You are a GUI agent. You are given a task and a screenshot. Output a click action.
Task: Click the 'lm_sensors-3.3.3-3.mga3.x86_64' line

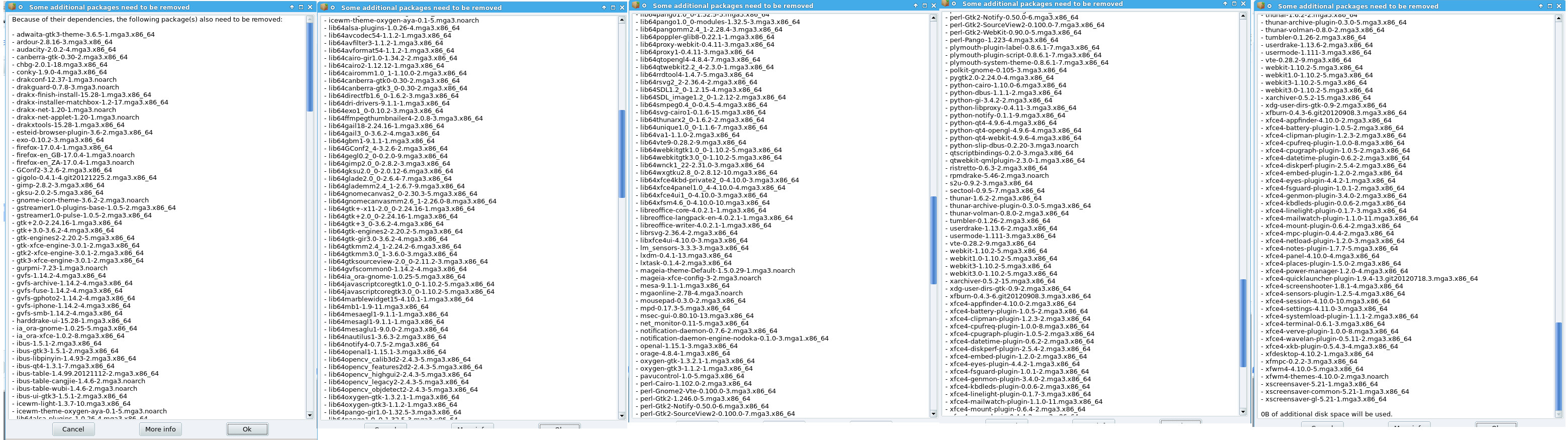[692, 248]
